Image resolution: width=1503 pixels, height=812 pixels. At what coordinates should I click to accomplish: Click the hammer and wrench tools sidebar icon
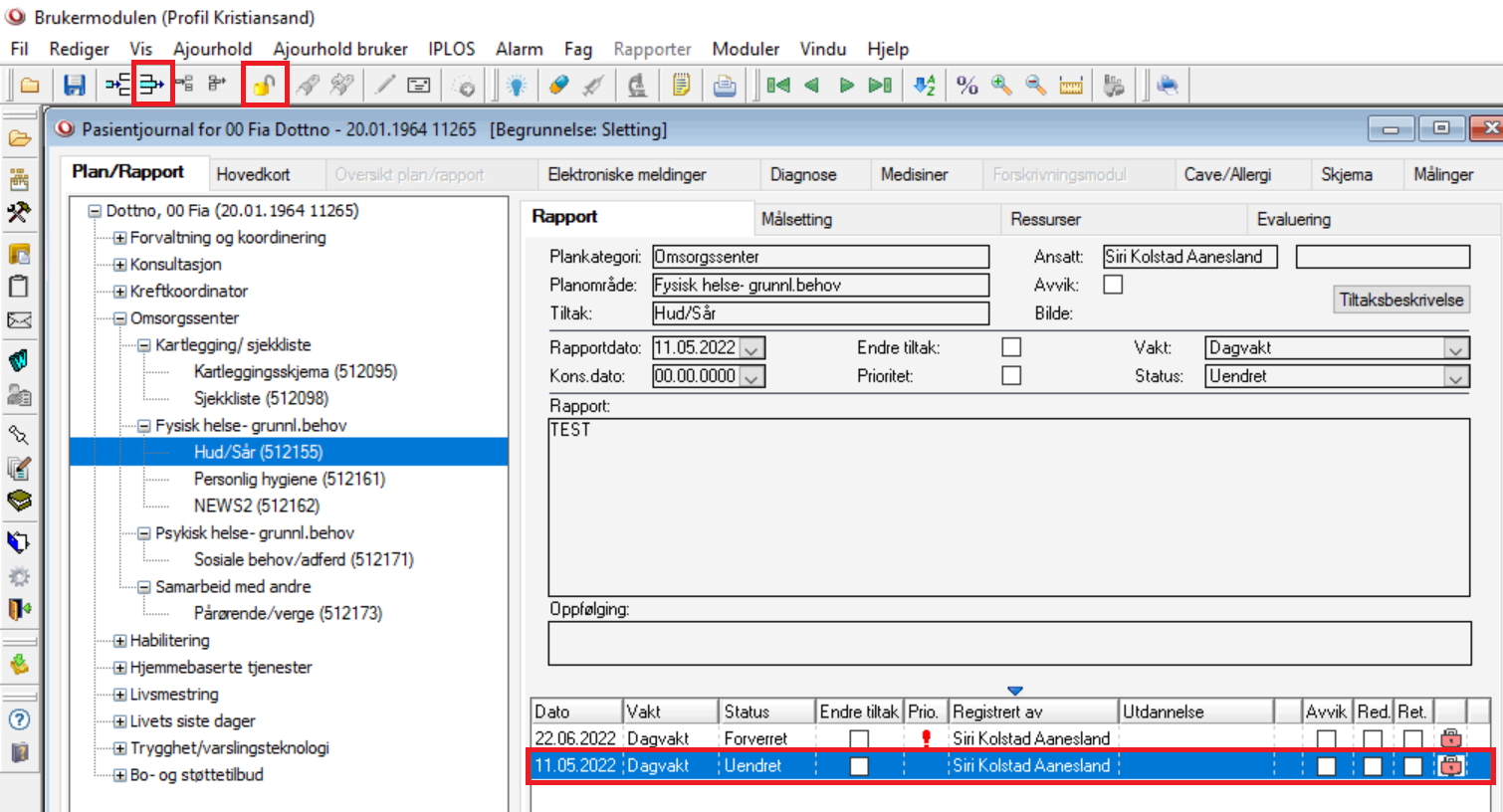point(19,212)
